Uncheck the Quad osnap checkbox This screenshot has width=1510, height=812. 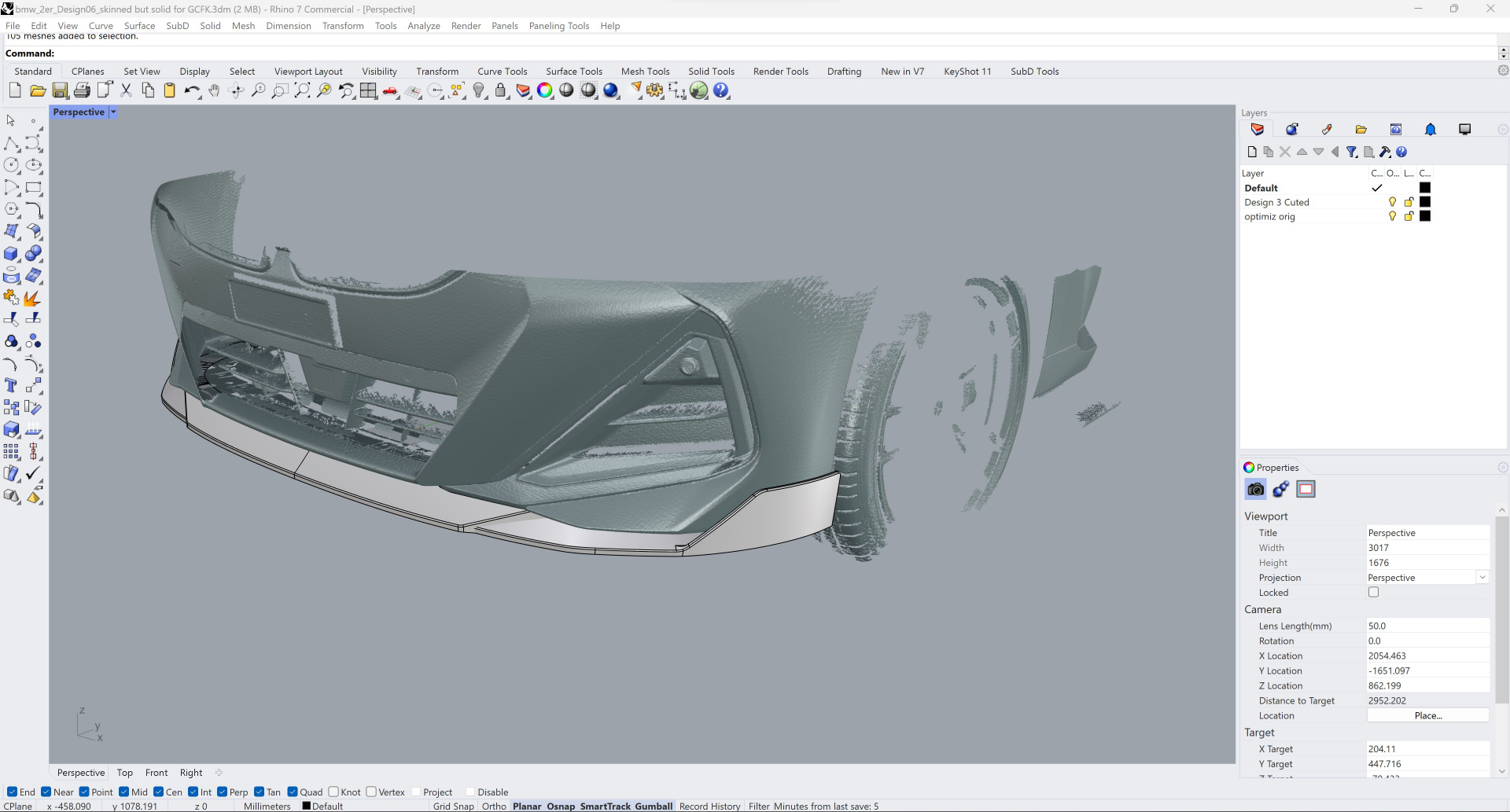tap(293, 792)
